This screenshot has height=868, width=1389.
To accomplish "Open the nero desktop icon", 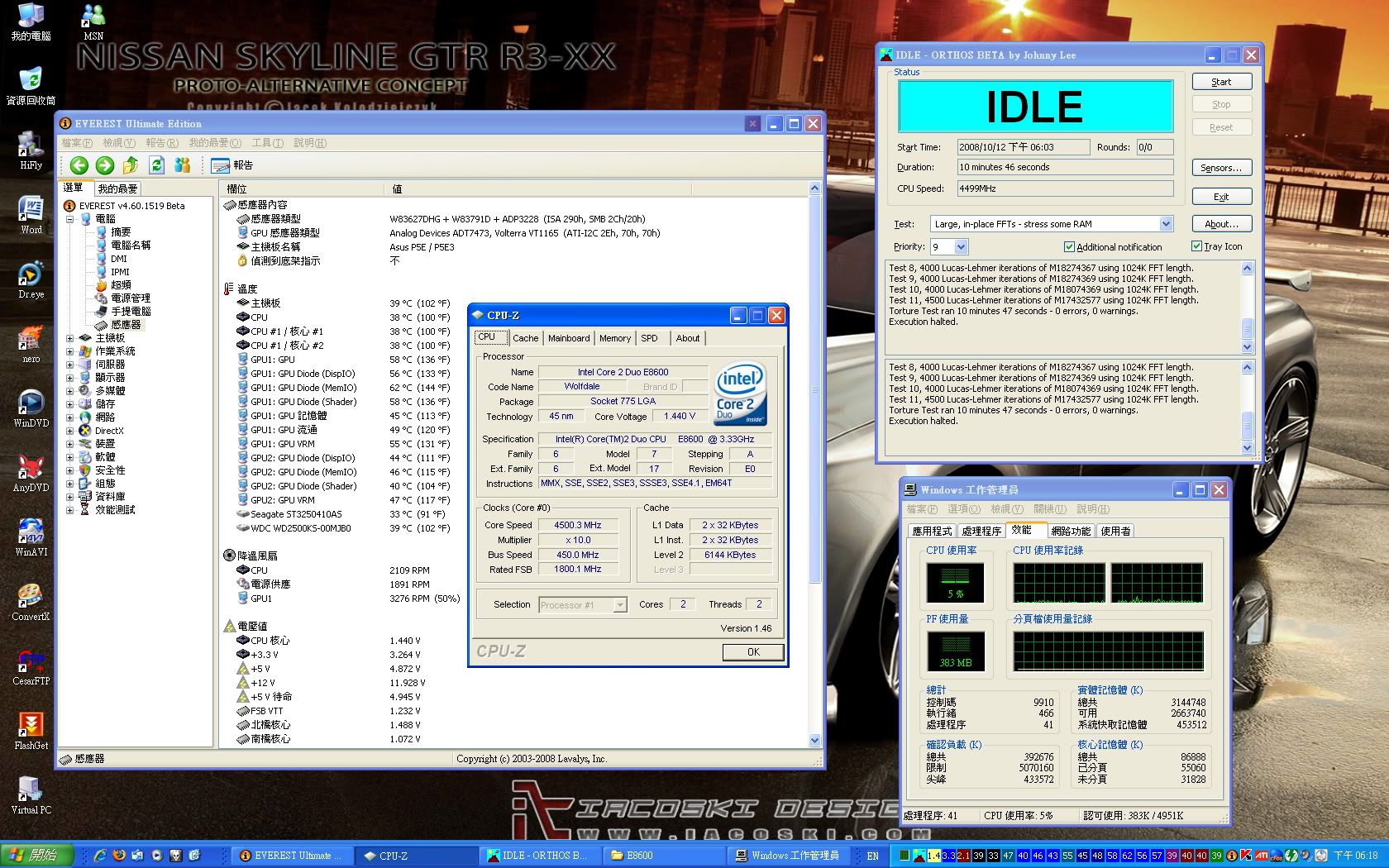I will click(31, 343).
